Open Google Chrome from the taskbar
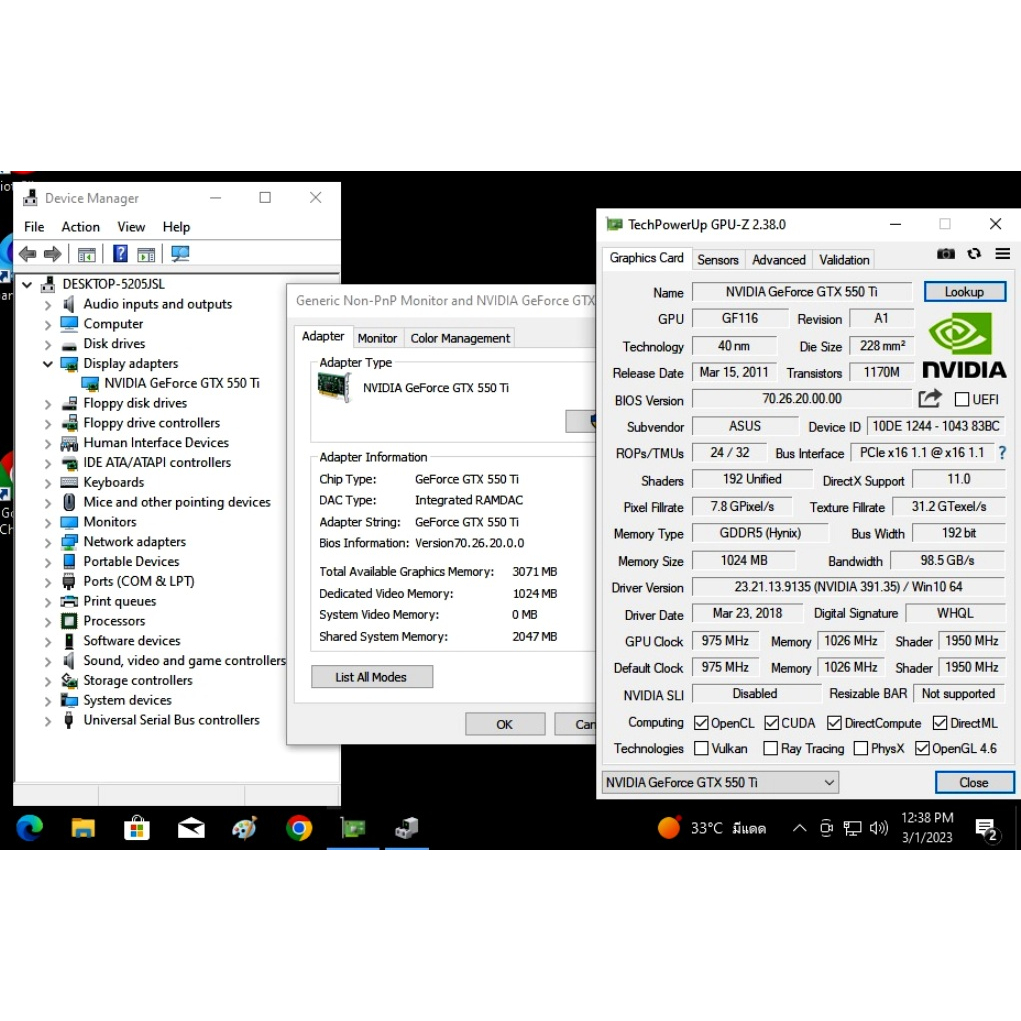This screenshot has width=1021, height=1021. (299, 828)
